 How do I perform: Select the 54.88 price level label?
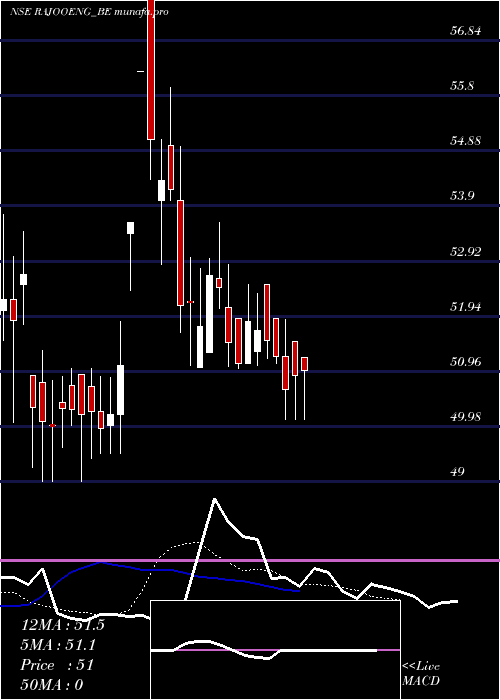click(466, 141)
